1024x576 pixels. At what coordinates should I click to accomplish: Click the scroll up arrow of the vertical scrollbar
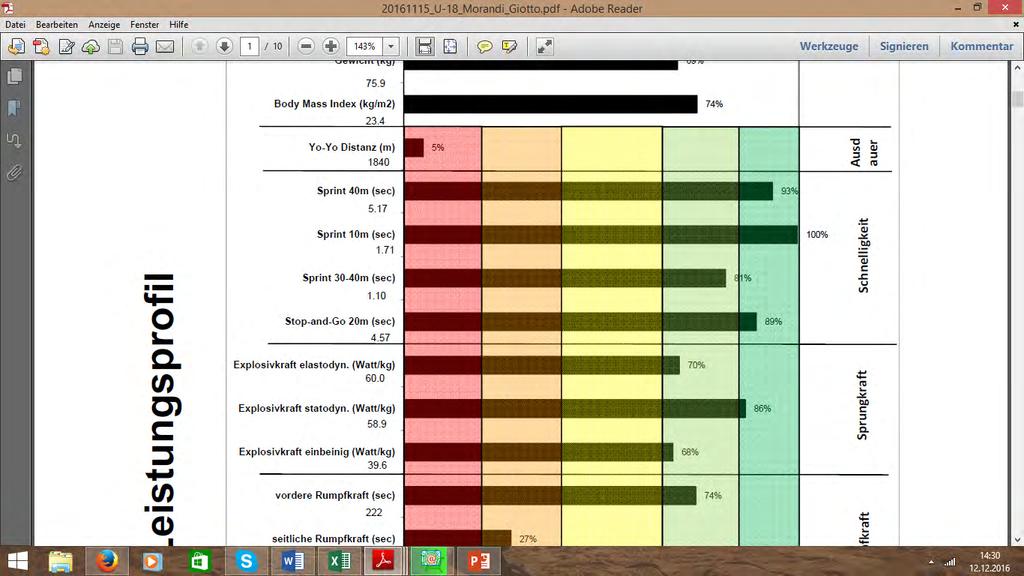click(x=1017, y=67)
